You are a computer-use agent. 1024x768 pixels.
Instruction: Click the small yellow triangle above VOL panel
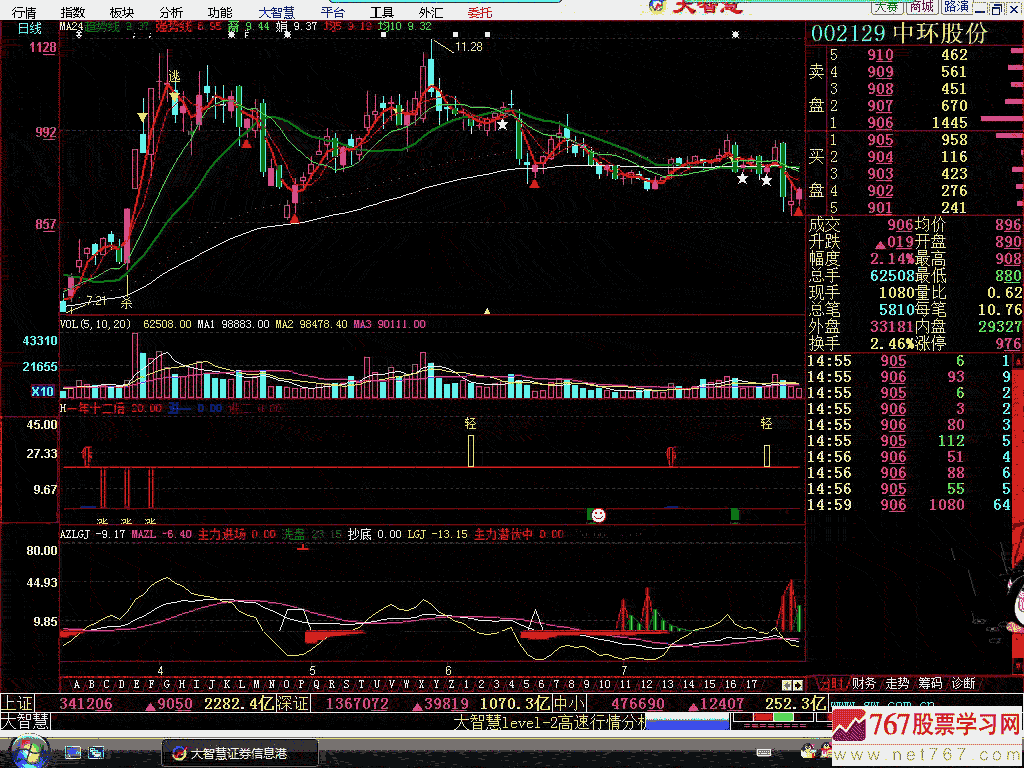pos(487,312)
